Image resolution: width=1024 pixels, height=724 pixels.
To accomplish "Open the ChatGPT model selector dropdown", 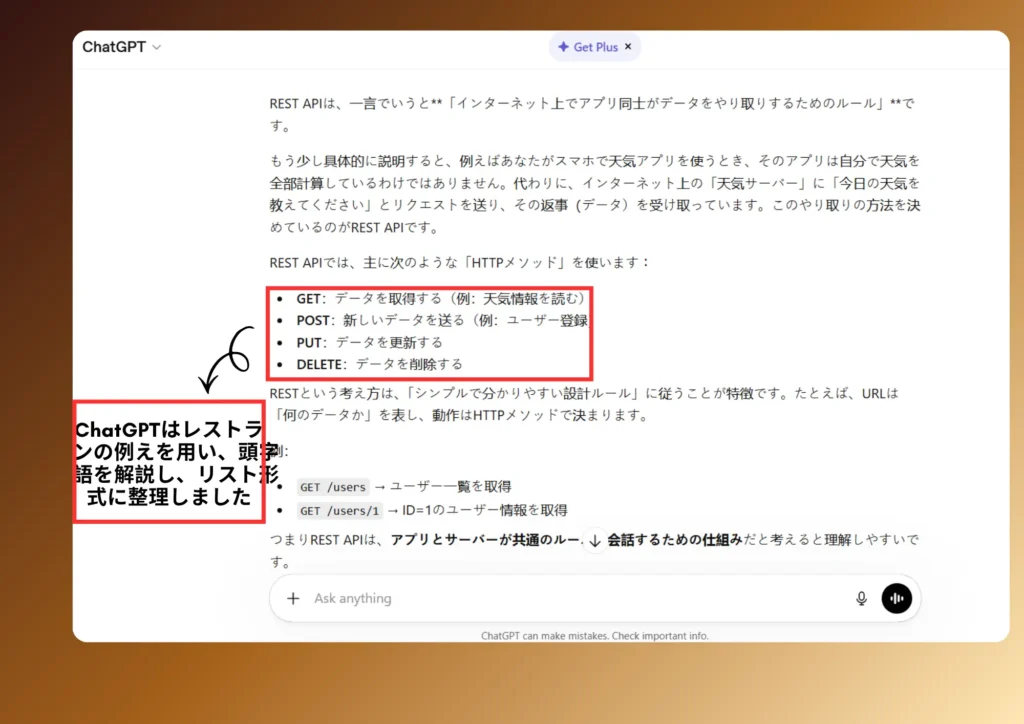I will pyautogui.click(x=121, y=47).
